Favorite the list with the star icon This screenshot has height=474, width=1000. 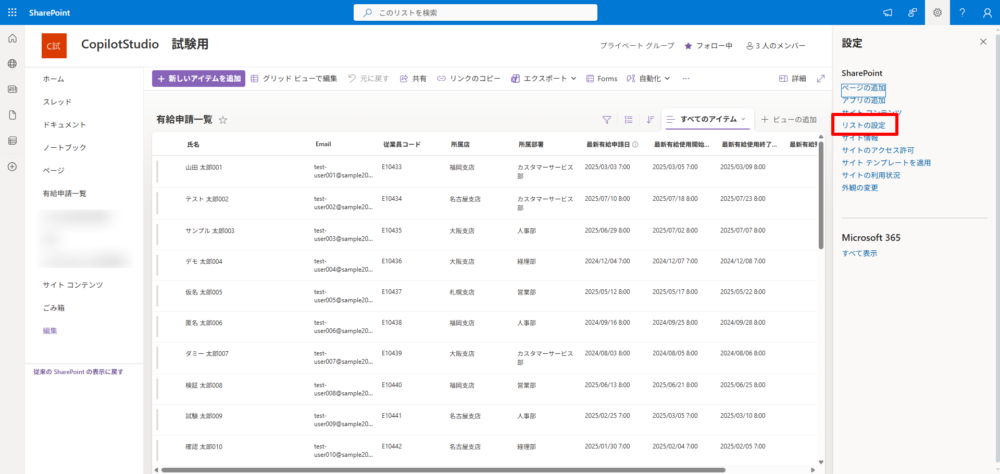click(x=223, y=119)
